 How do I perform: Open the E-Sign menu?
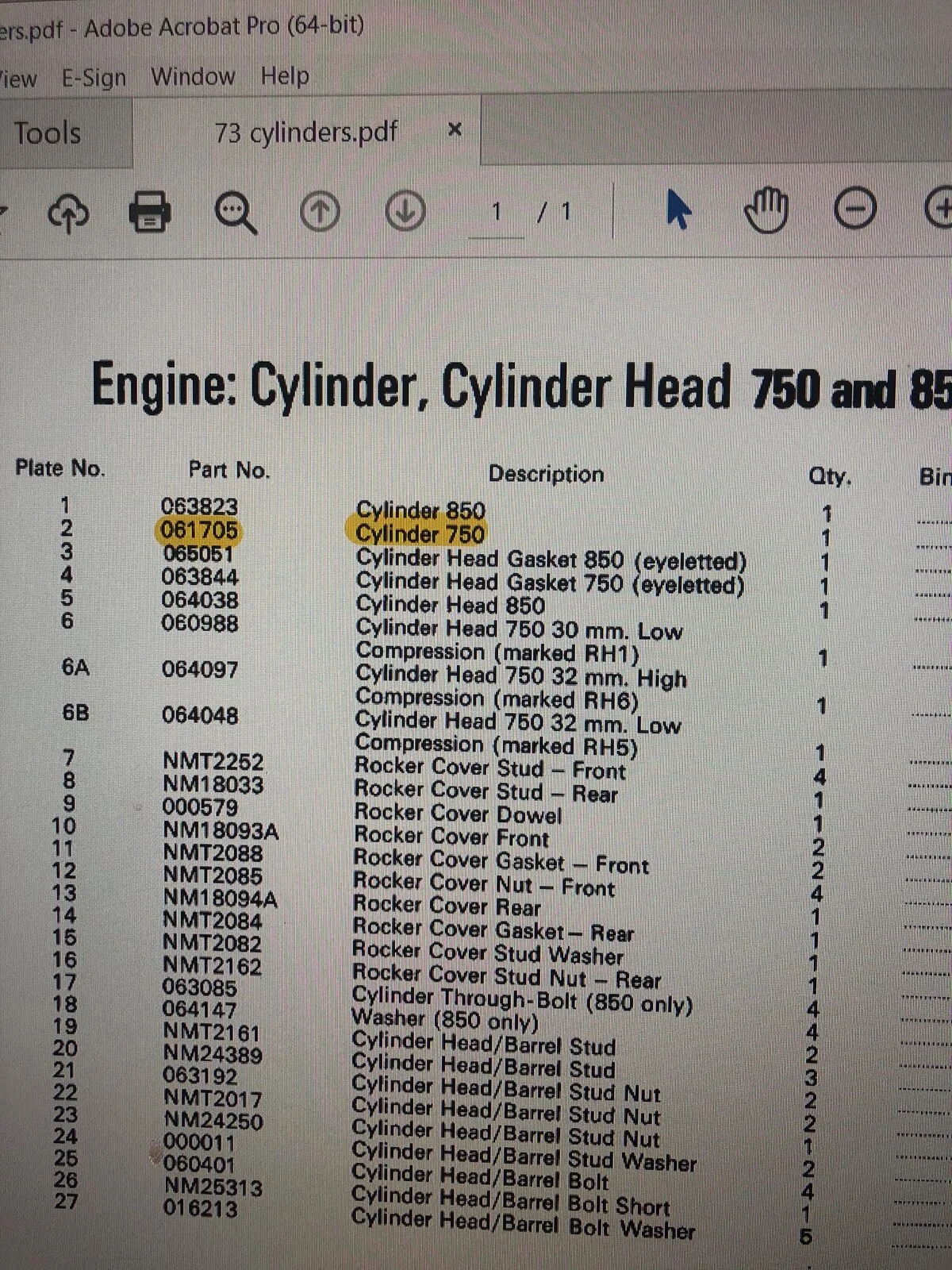point(94,78)
